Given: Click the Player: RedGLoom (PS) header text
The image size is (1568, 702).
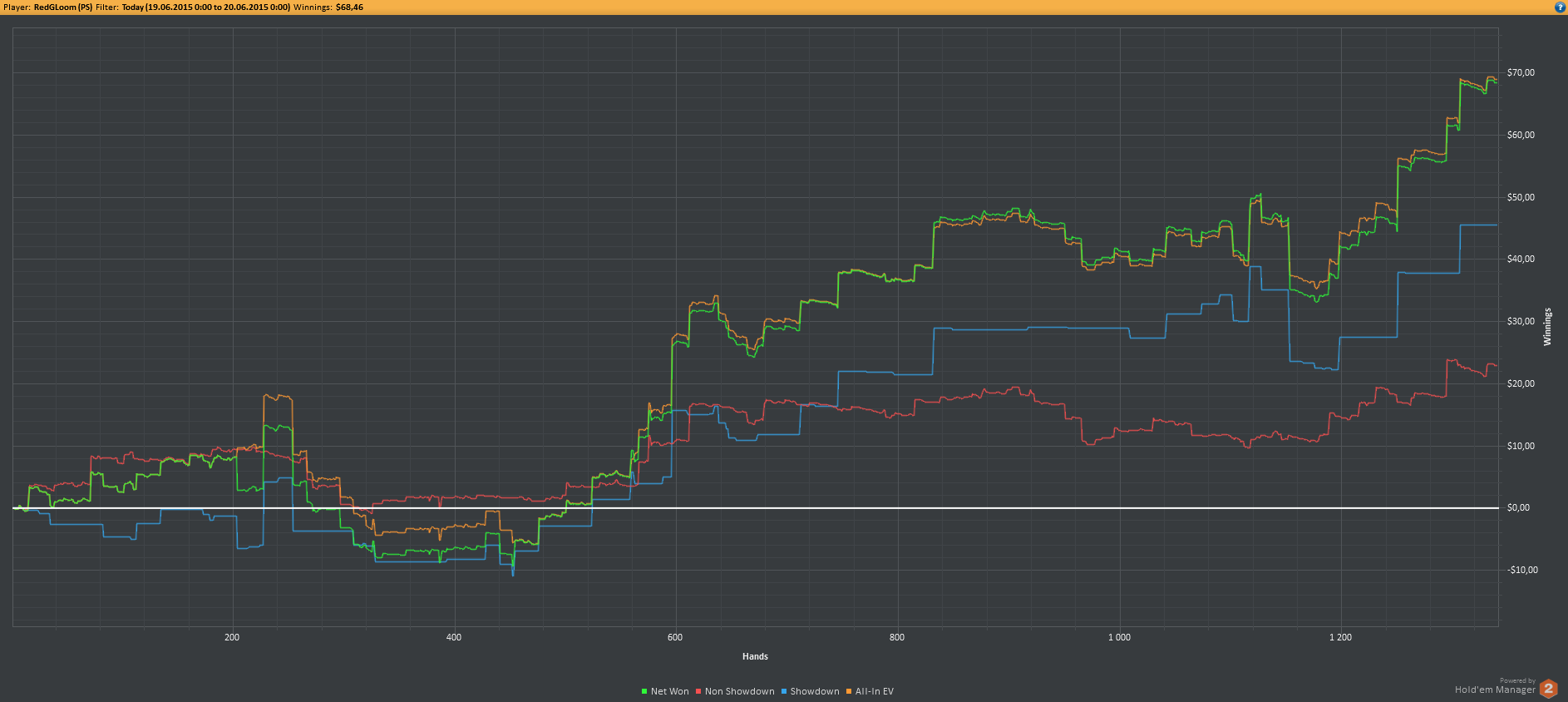Looking at the screenshot, I should [48, 7].
